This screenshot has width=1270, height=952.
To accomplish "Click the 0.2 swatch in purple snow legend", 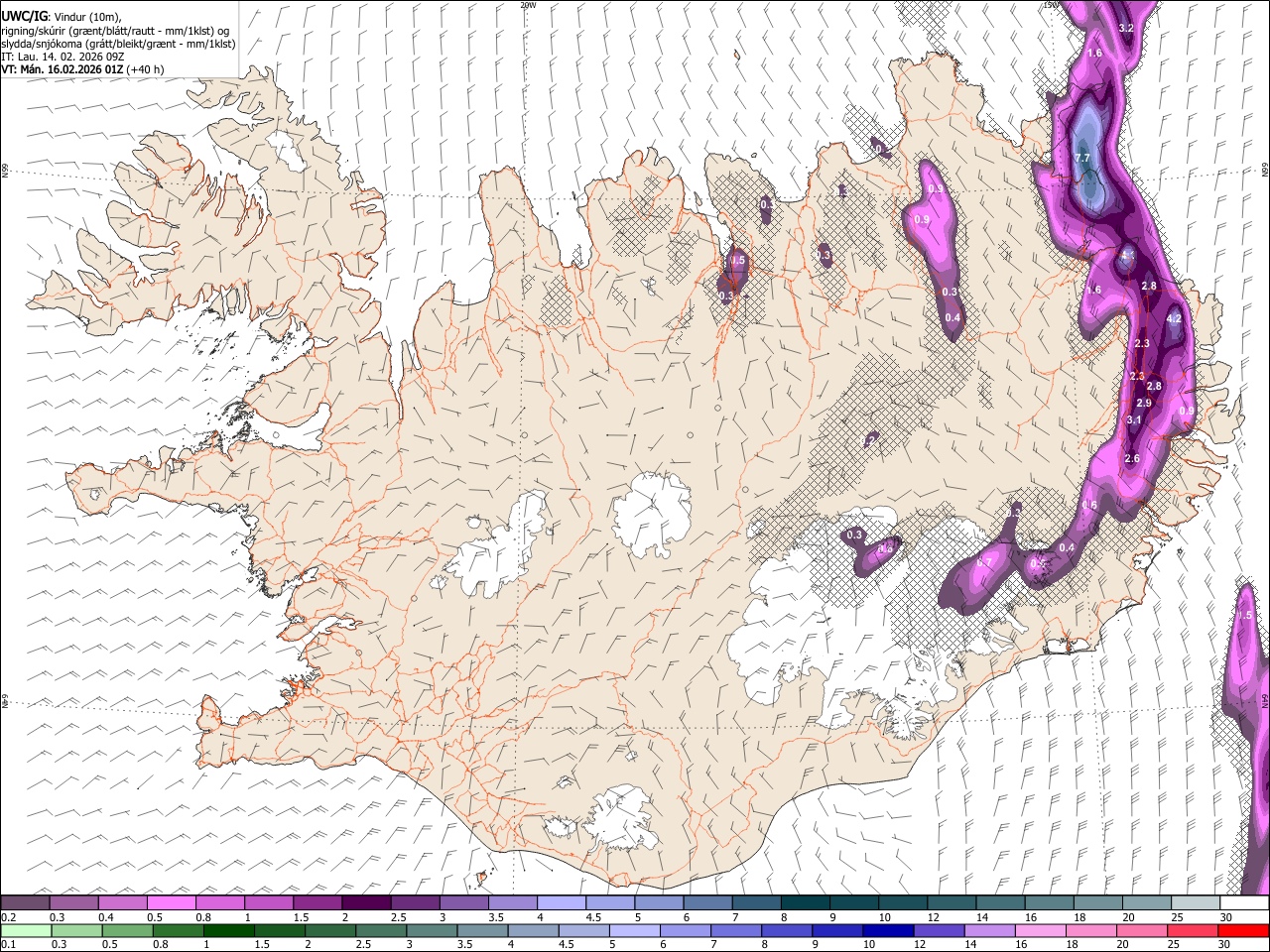I will tap(25, 902).
